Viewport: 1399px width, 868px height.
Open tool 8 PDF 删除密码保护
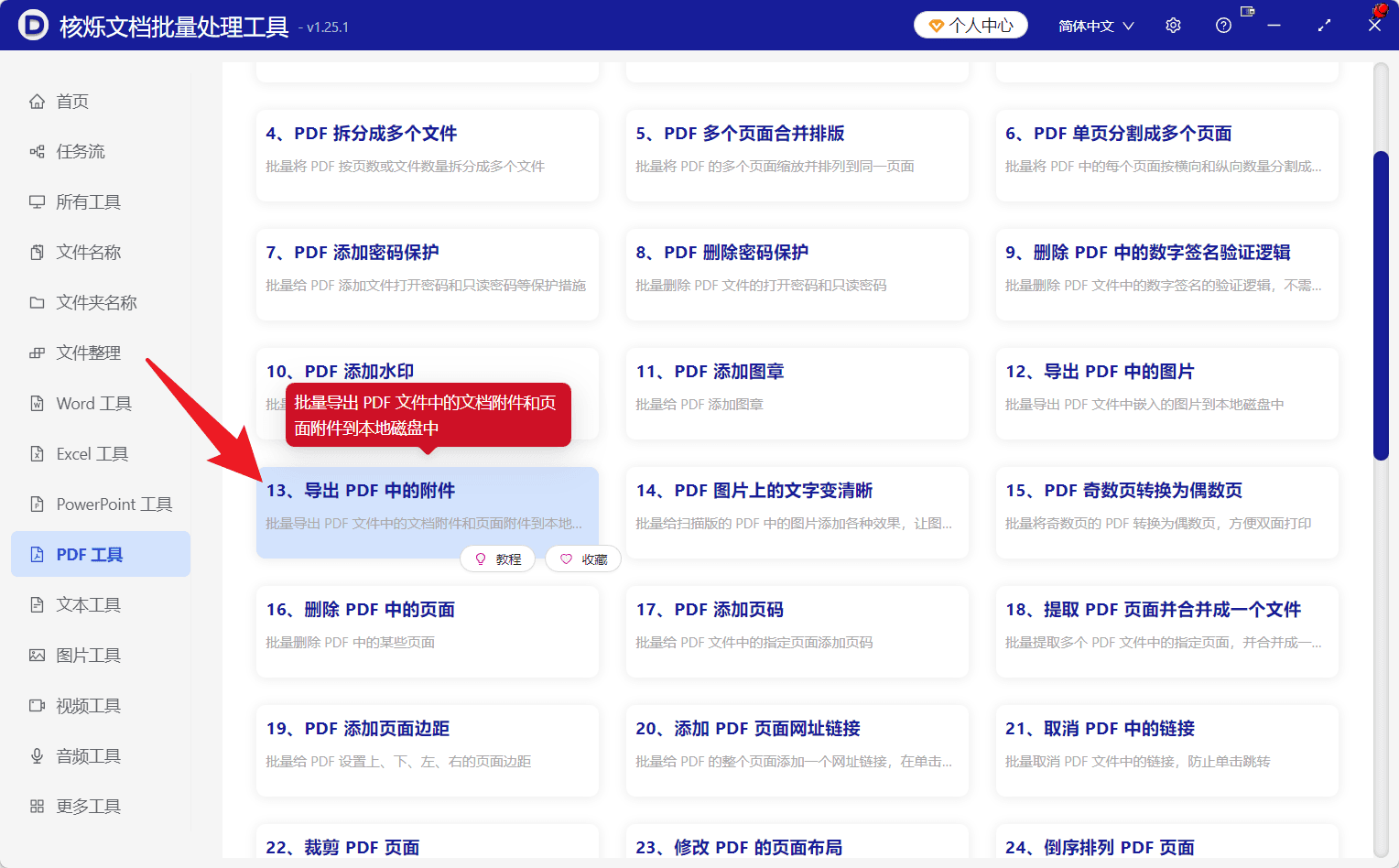[x=797, y=275]
